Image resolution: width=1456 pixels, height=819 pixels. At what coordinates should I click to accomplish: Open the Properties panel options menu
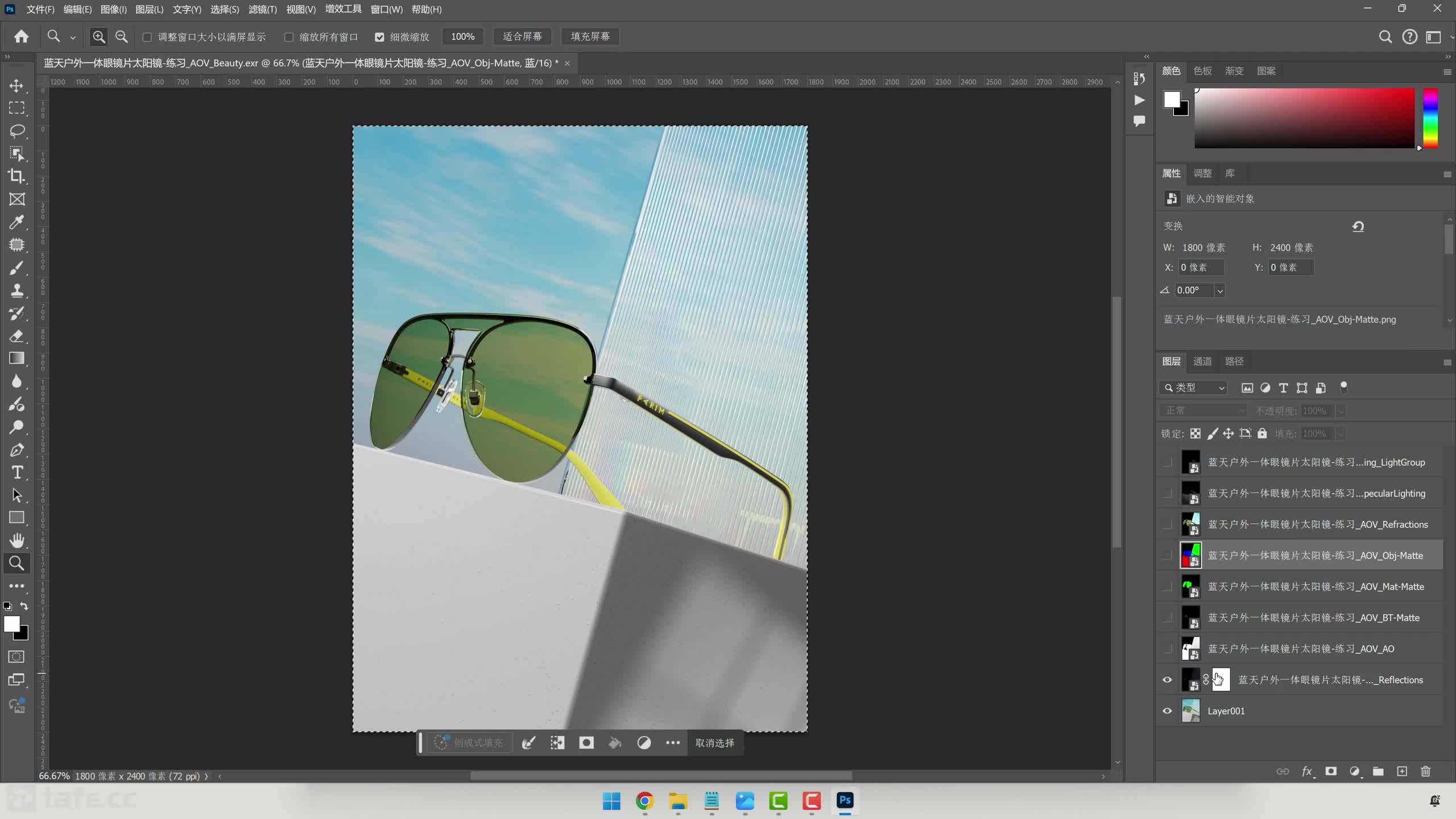click(1447, 174)
